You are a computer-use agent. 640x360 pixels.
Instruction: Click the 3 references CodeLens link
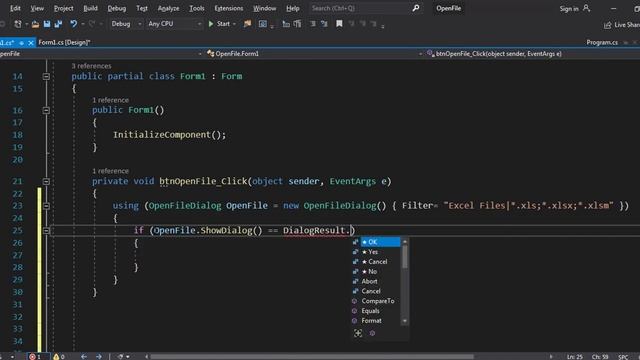(91, 66)
